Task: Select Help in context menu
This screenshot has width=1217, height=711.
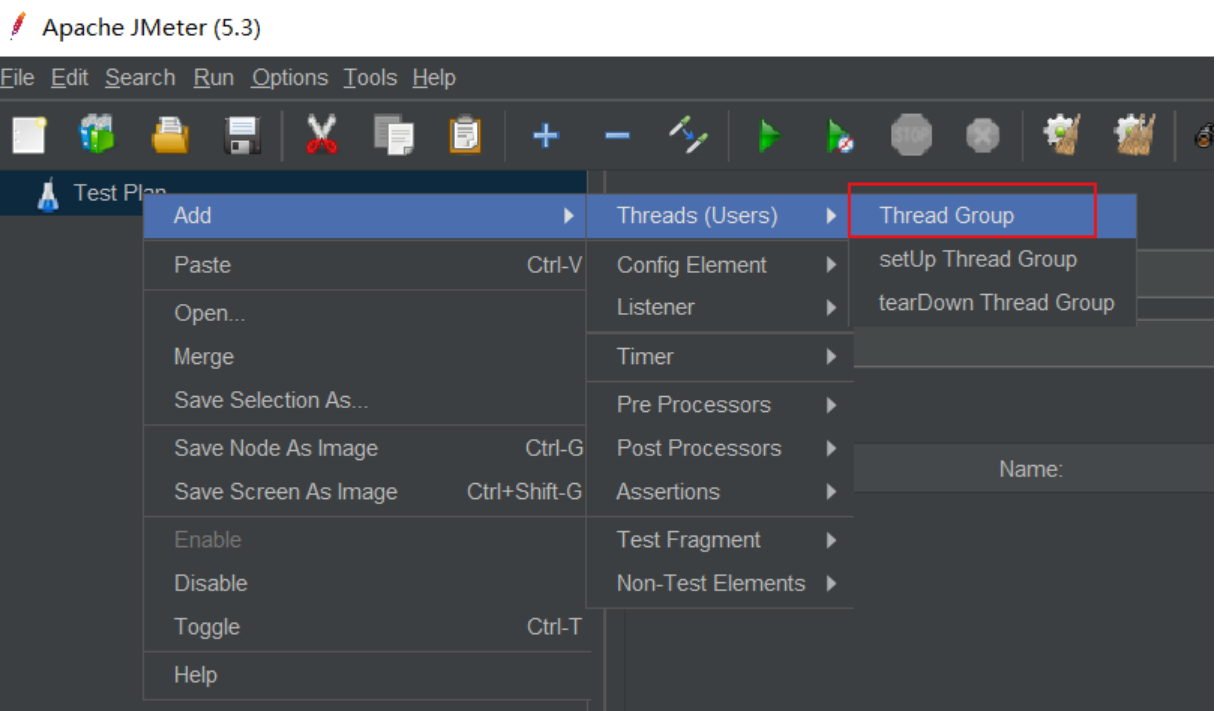Action: 365,675
